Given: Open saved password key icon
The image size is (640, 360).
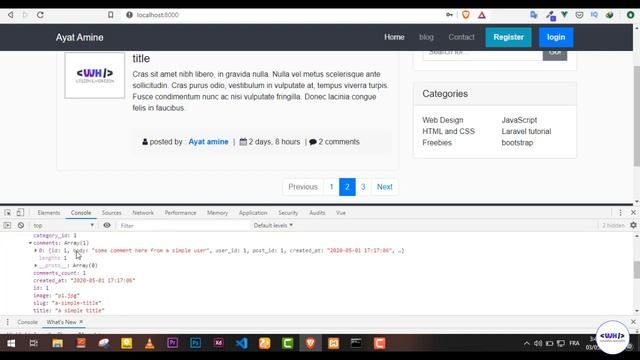Looking at the screenshot, I should [449, 15].
